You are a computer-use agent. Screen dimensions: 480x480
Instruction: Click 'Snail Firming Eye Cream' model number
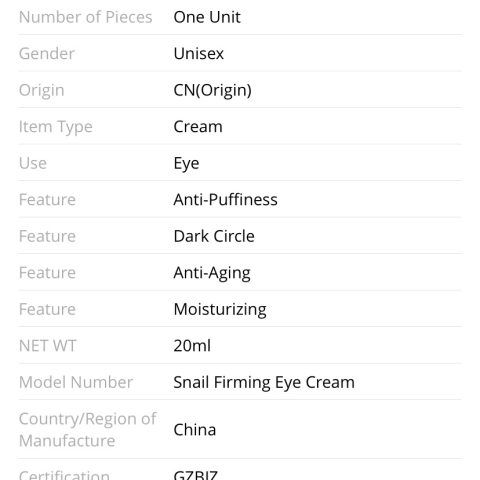264,383
